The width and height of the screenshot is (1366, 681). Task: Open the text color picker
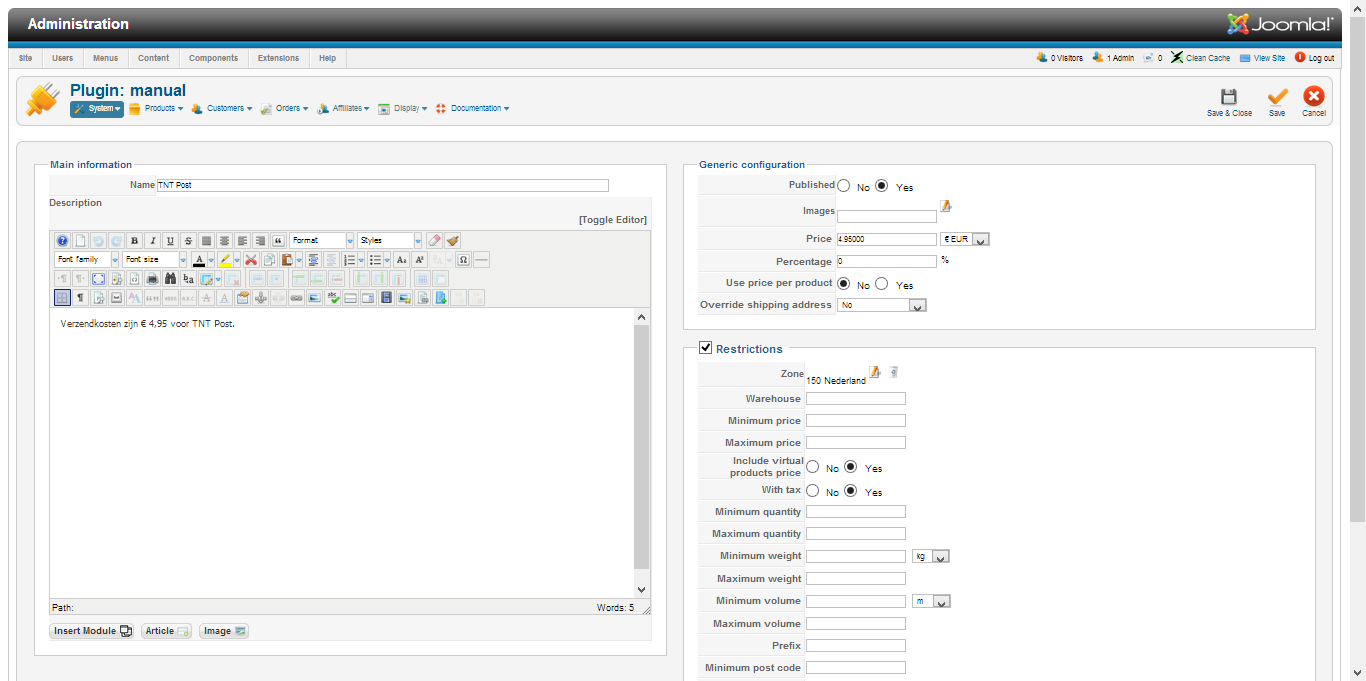pos(211,260)
